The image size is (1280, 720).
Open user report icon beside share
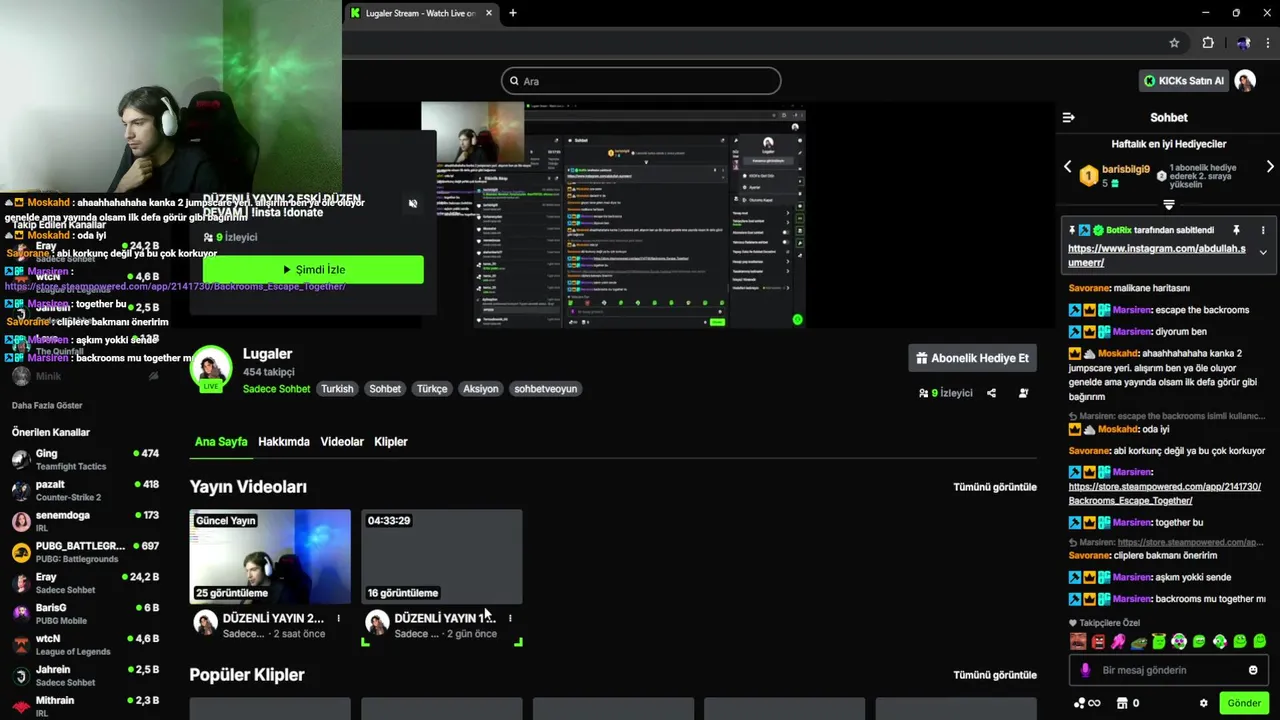point(1023,393)
